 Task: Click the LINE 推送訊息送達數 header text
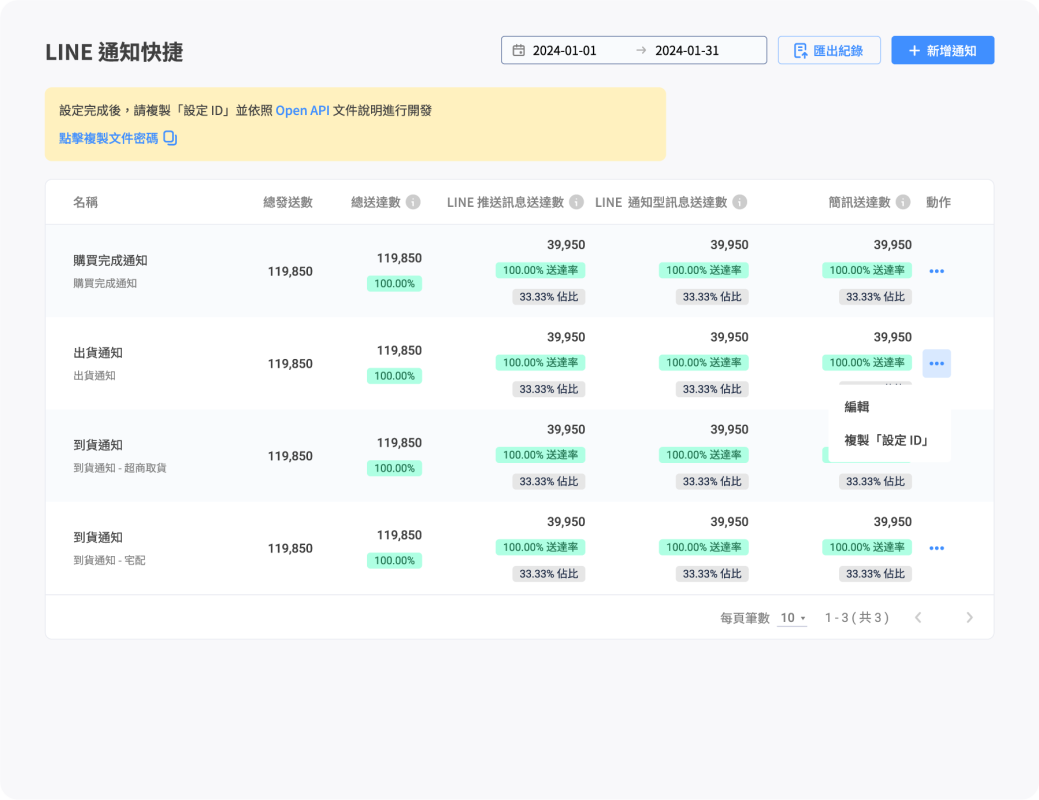[505, 202]
